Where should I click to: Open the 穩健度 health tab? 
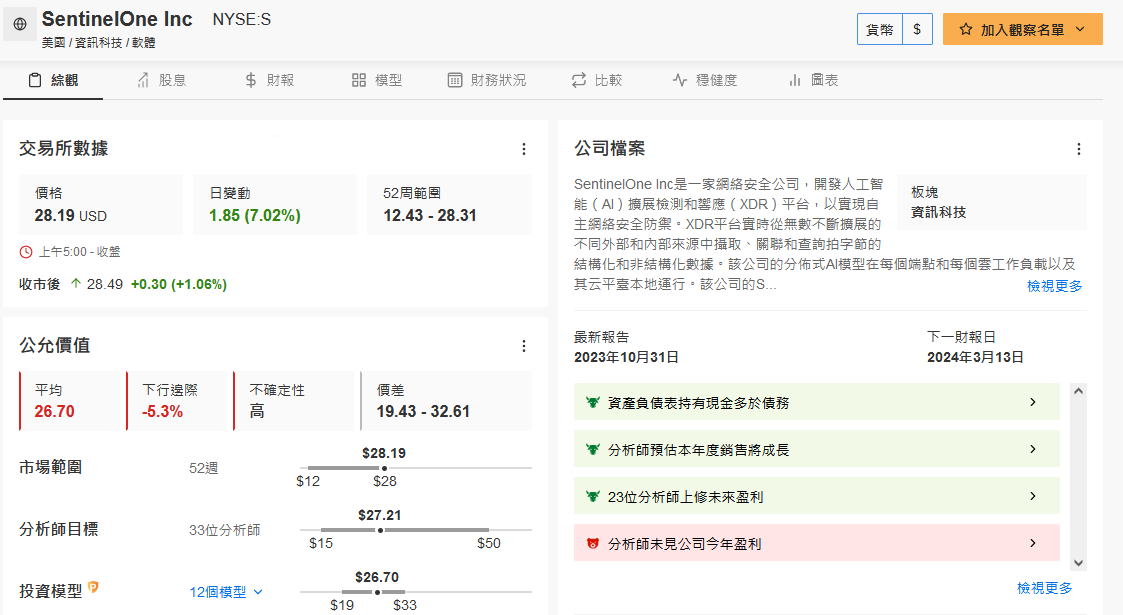pyautogui.click(x=705, y=80)
